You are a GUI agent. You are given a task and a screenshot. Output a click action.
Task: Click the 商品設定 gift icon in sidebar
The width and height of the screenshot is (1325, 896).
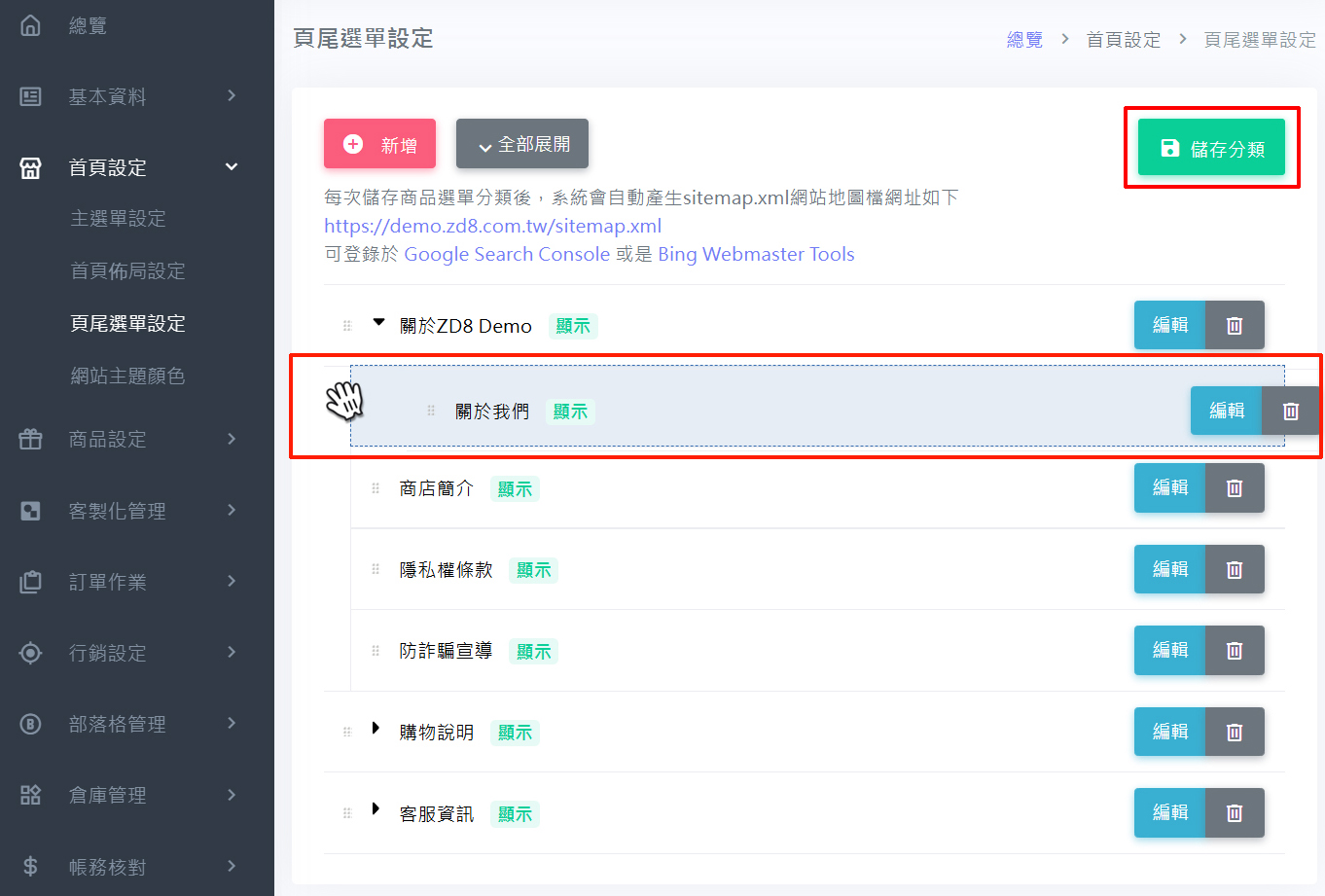[x=31, y=439]
